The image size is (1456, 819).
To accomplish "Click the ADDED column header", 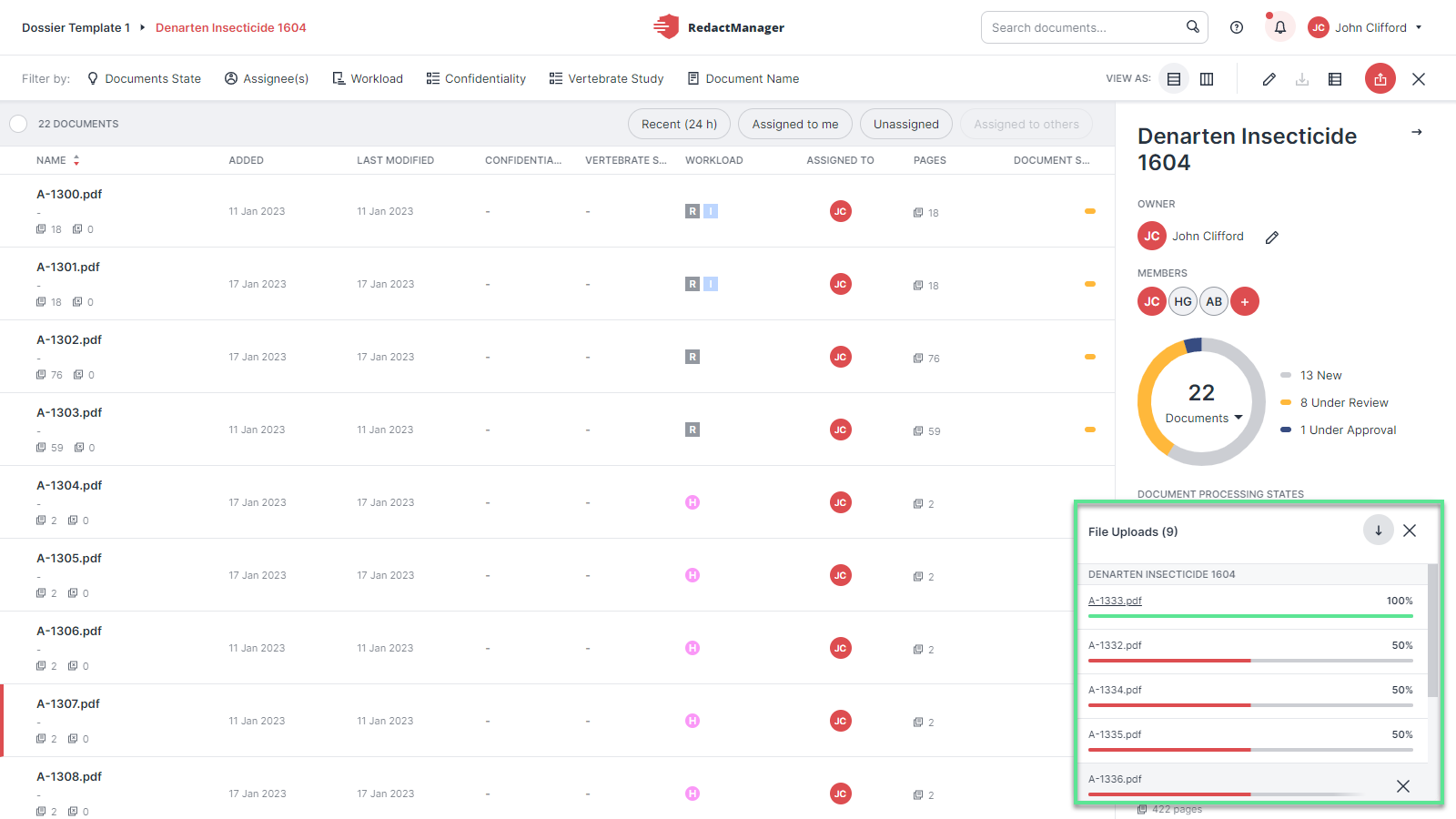I will (x=246, y=160).
